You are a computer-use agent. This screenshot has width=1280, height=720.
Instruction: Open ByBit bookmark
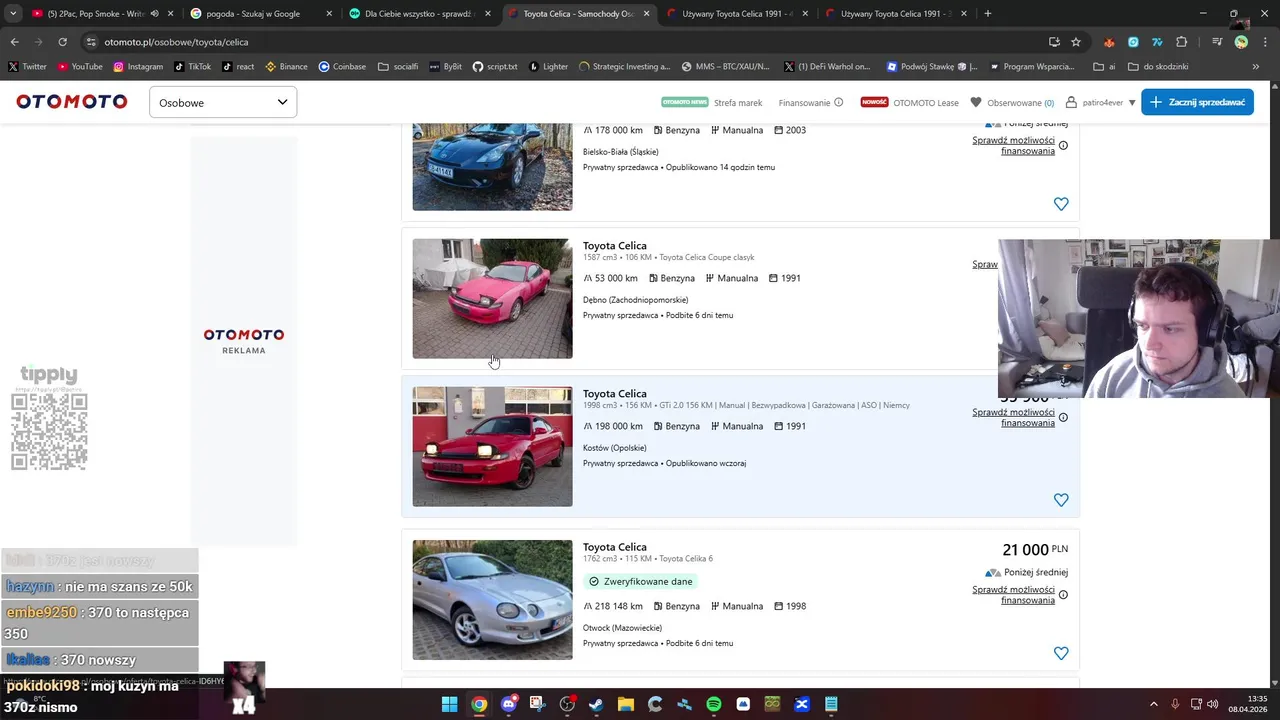coord(446,67)
